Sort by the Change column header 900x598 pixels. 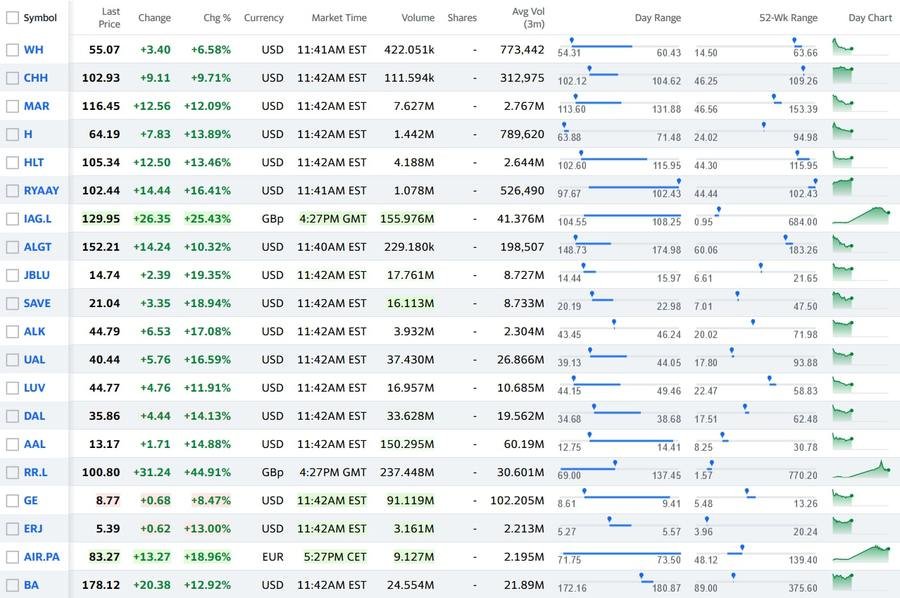click(x=154, y=18)
